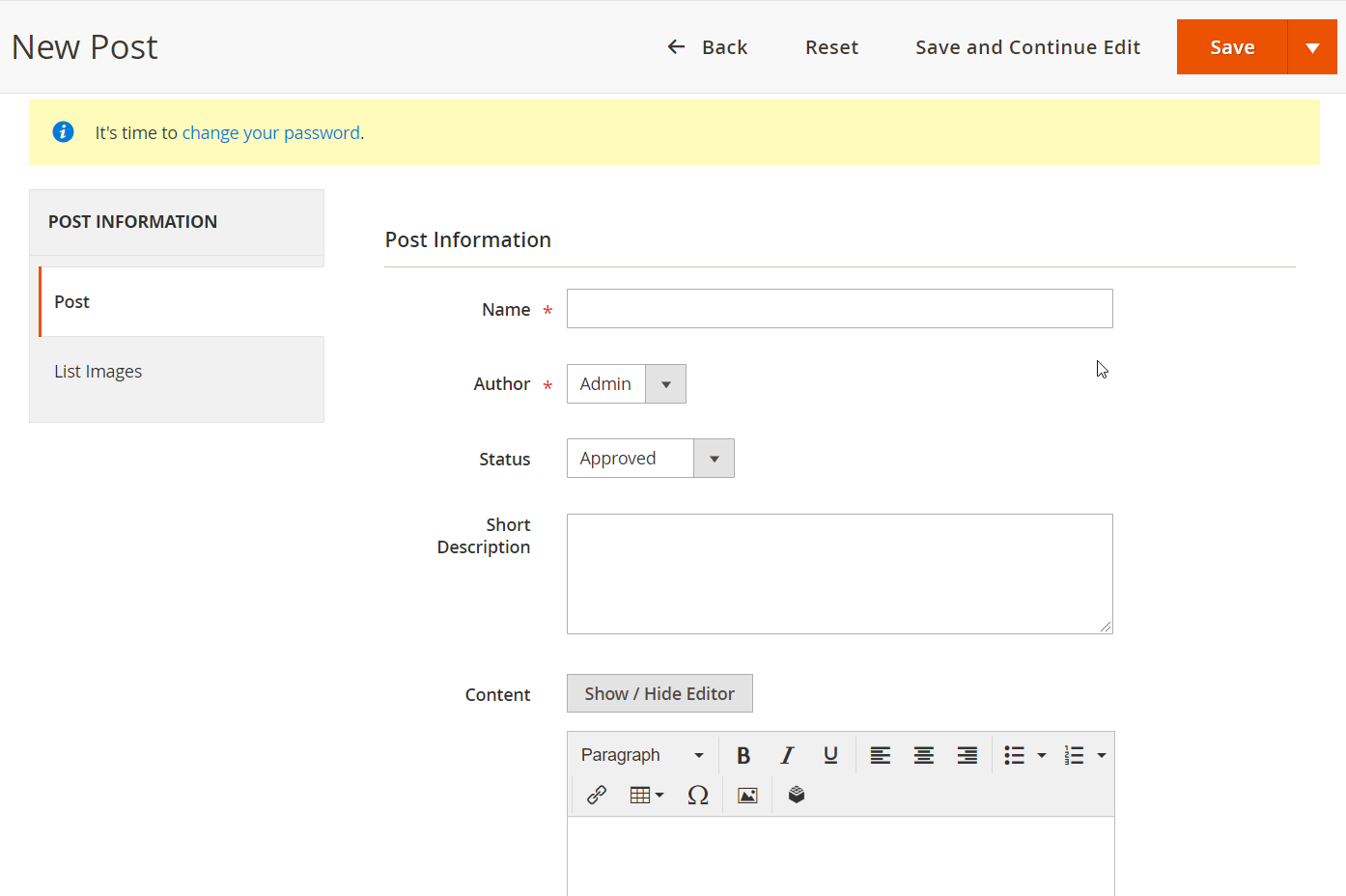1346x896 pixels.
Task: Click the Reset button
Action: pos(831,47)
